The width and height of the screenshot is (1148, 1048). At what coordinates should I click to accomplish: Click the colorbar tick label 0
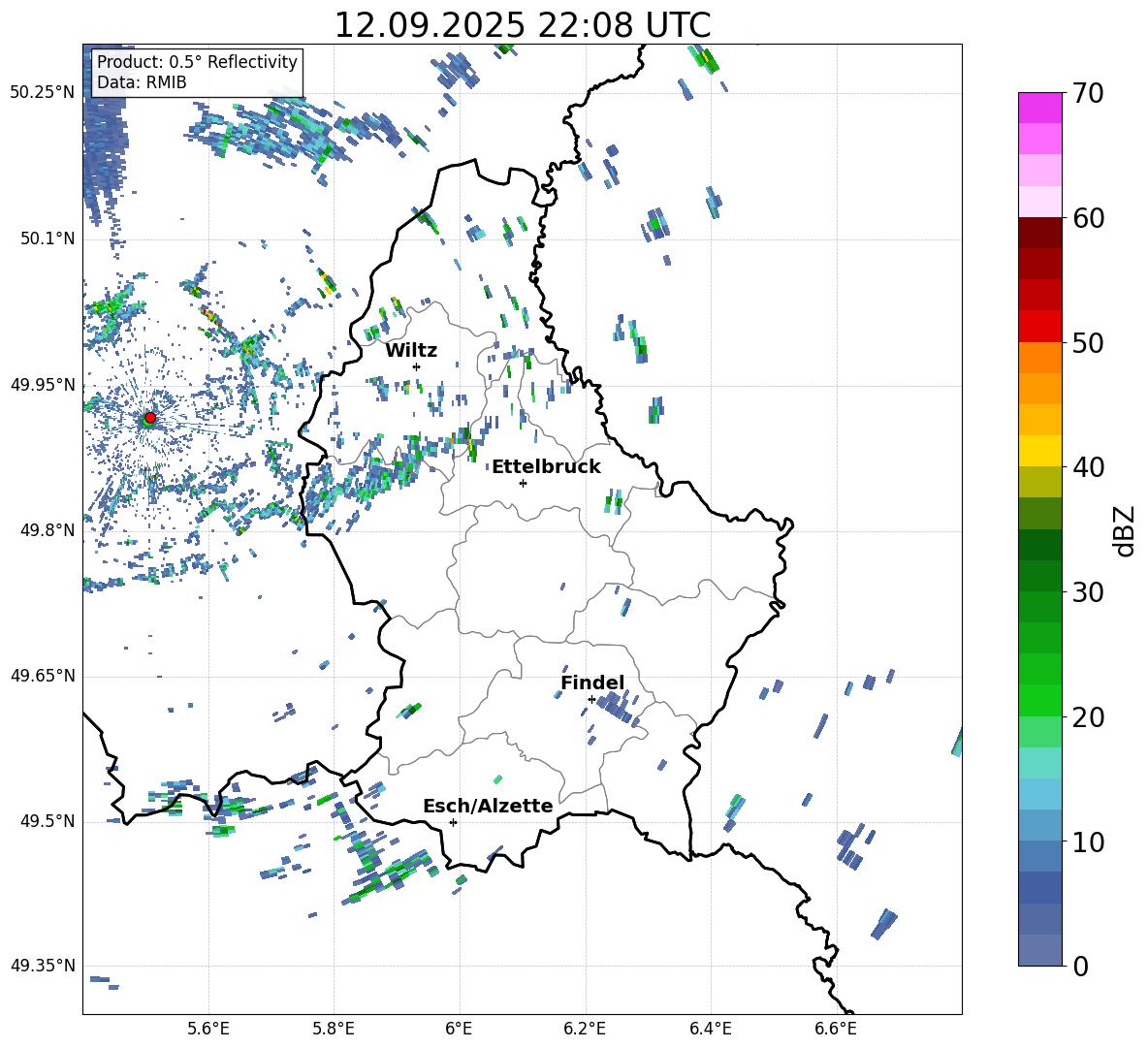point(1080,966)
